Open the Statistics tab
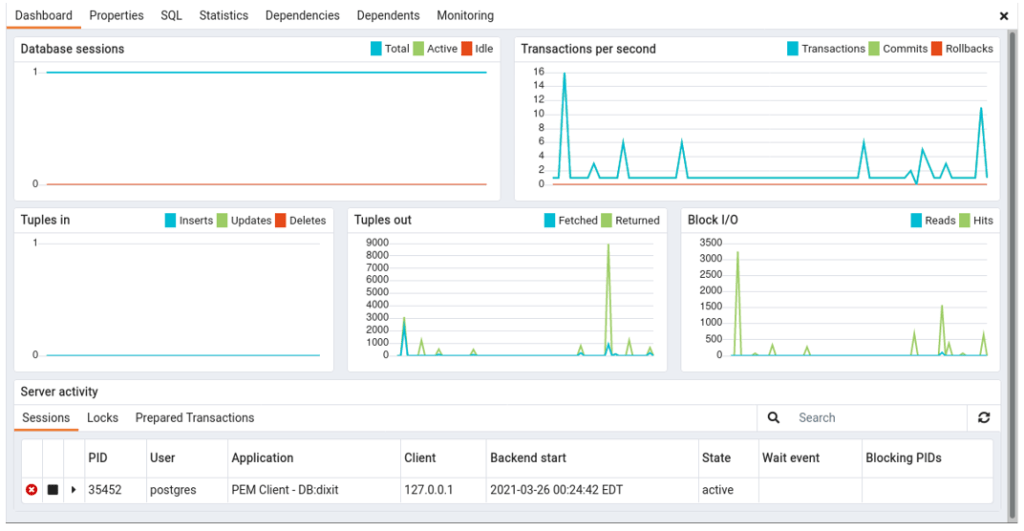 pyautogui.click(x=223, y=16)
